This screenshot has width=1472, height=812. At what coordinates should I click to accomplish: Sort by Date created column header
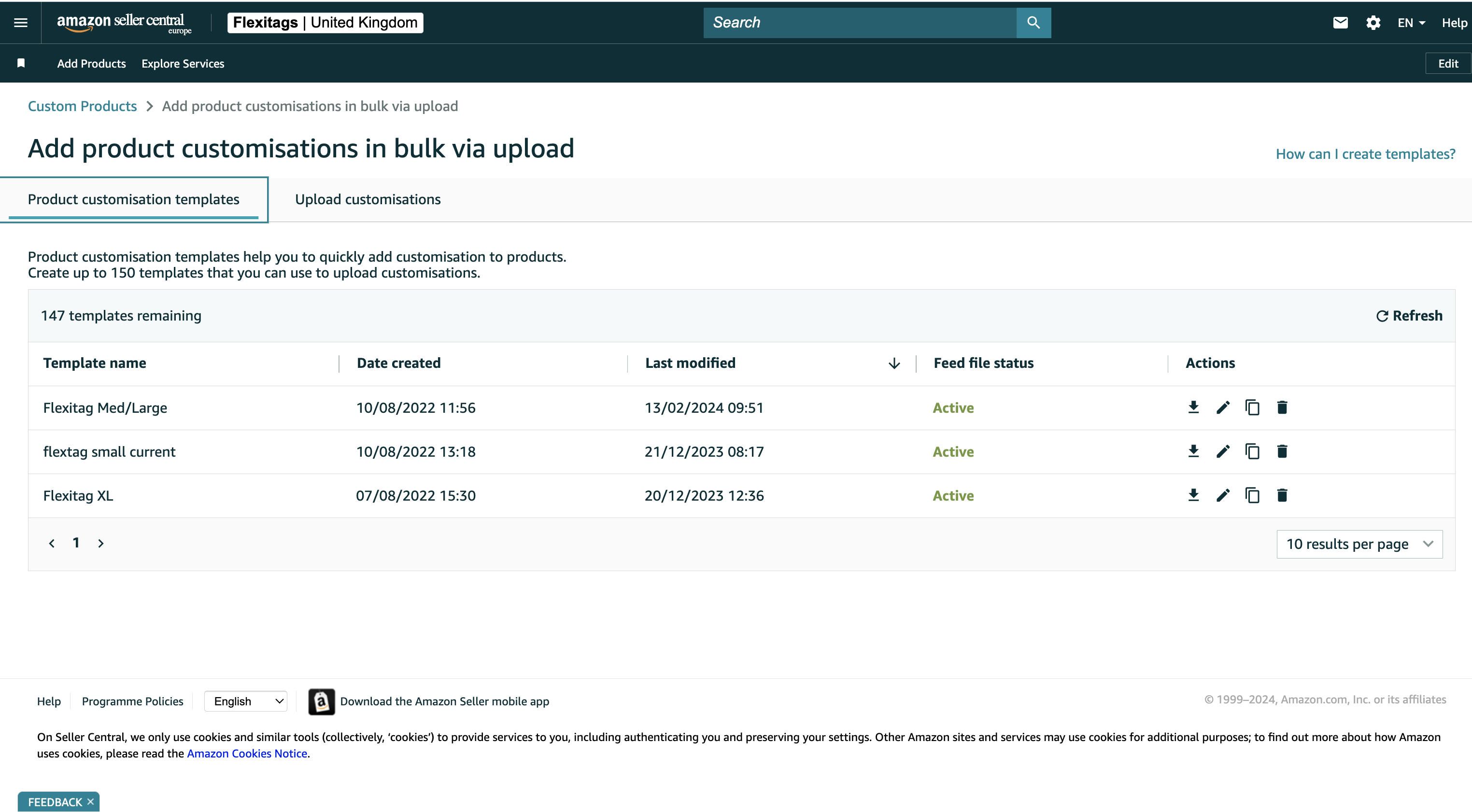pyautogui.click(x=399, y=363)
